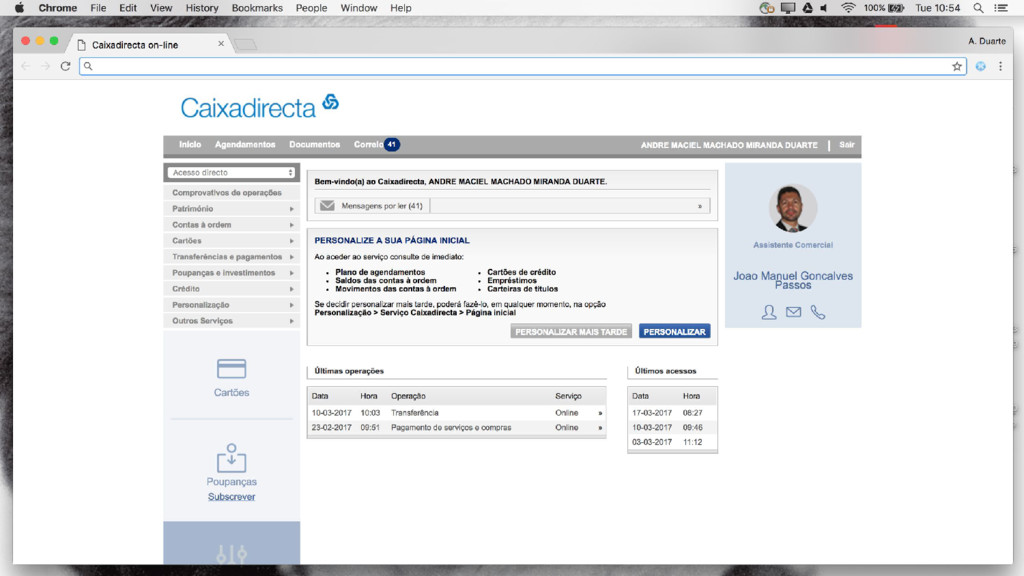Image resolution: width=1024 pixels, height=576 pixels.
Task: Expand the Crédito menu
Action: pos(231,289)
